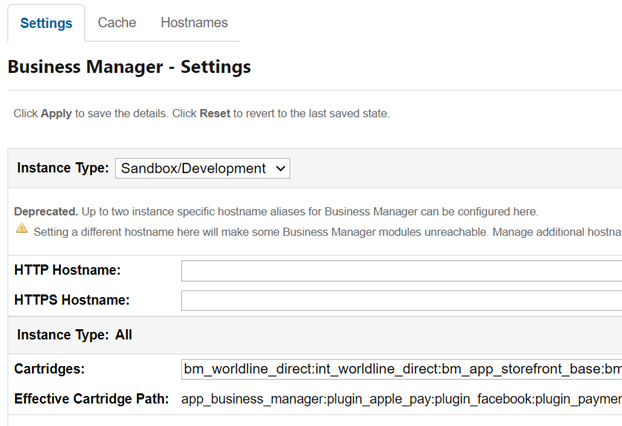Focus the HTTP Hostname input field
Screen dimensions: 622x426
[400, 270]
